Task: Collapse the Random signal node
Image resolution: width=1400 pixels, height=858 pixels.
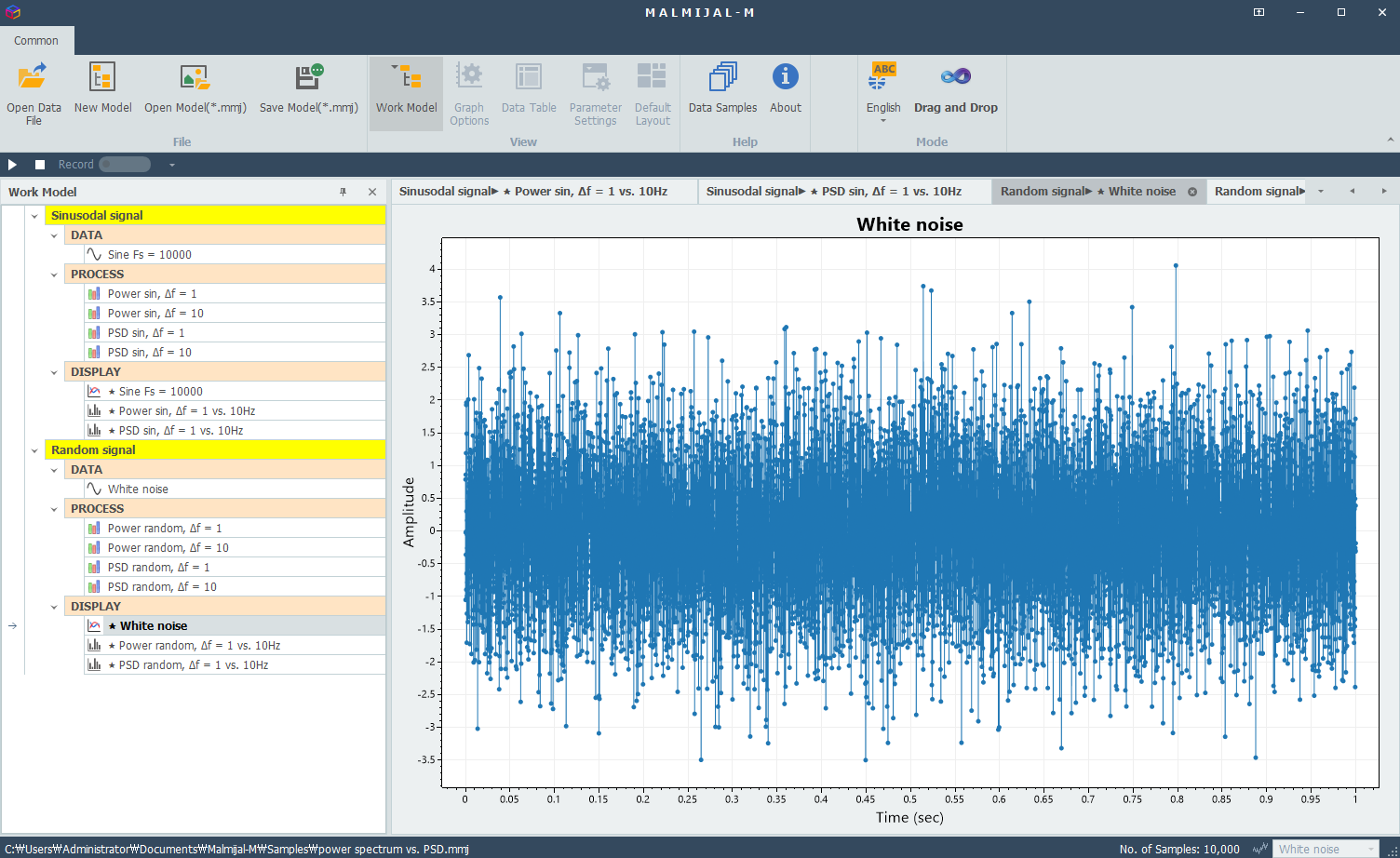Action: (x=34, y=450)
